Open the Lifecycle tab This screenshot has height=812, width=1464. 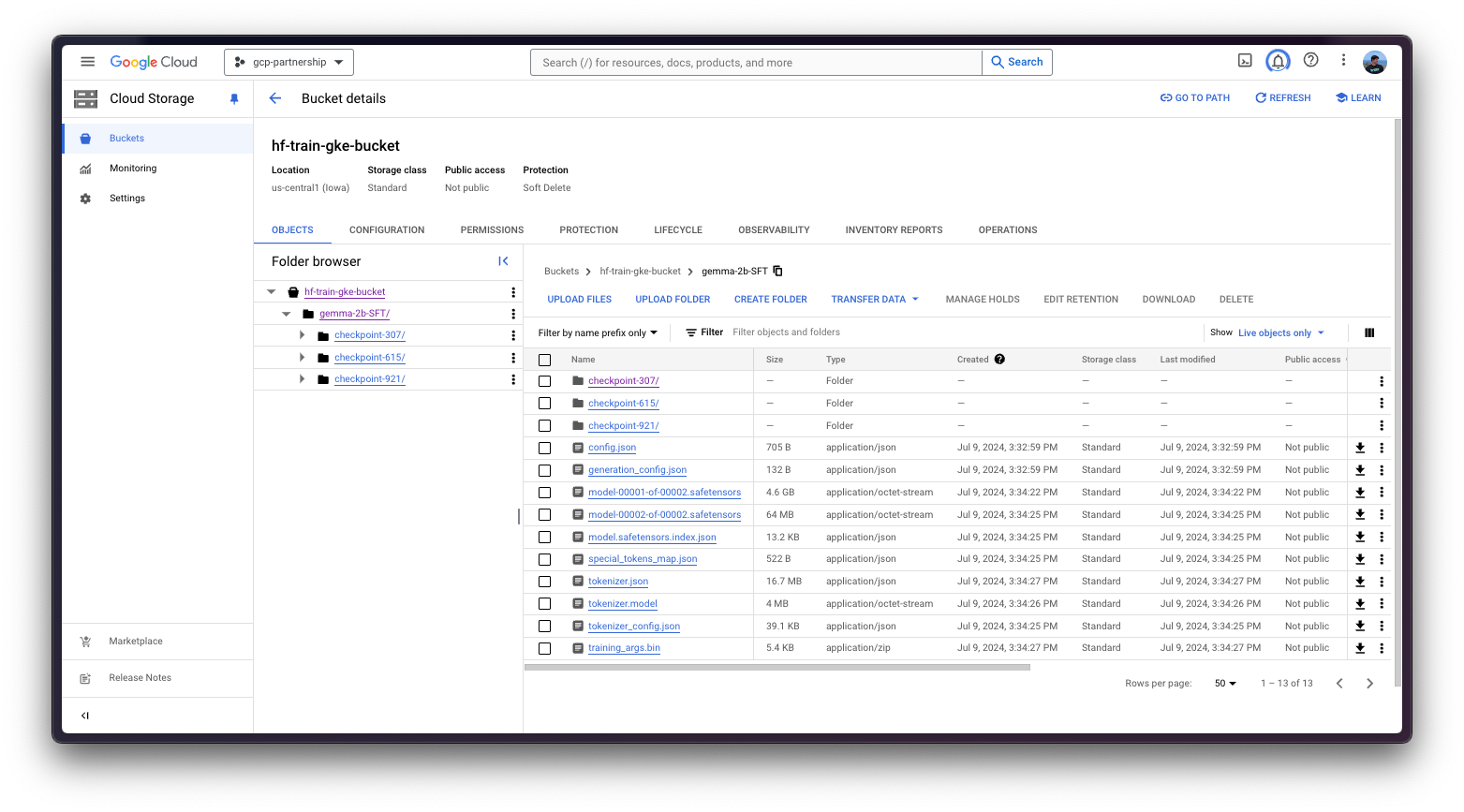point(678,230)
